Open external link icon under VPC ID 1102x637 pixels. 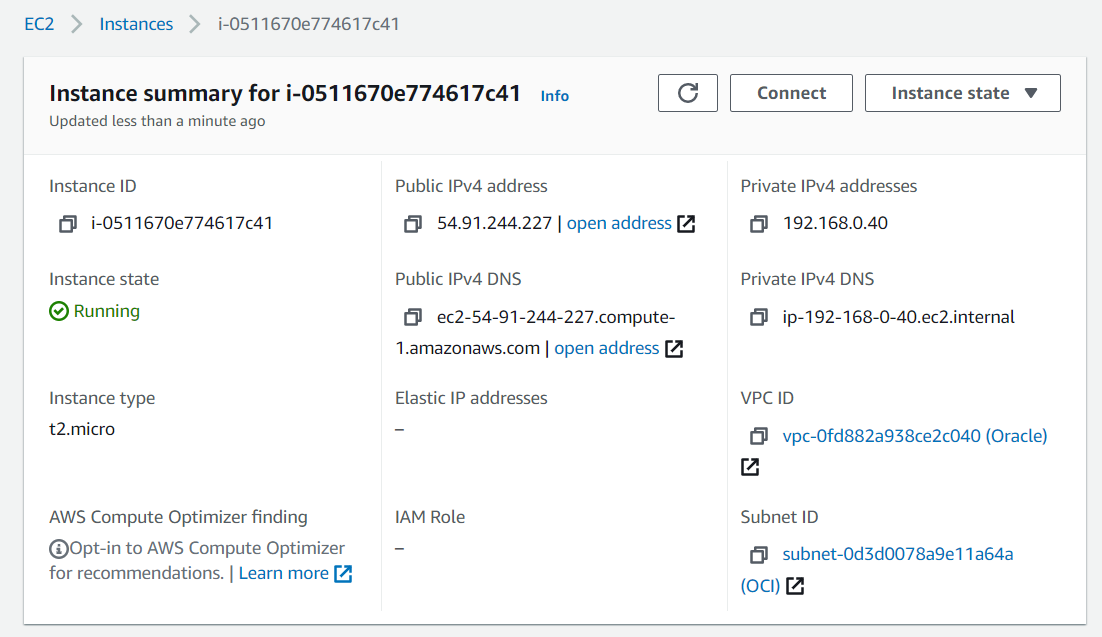(x=750, y=466)
